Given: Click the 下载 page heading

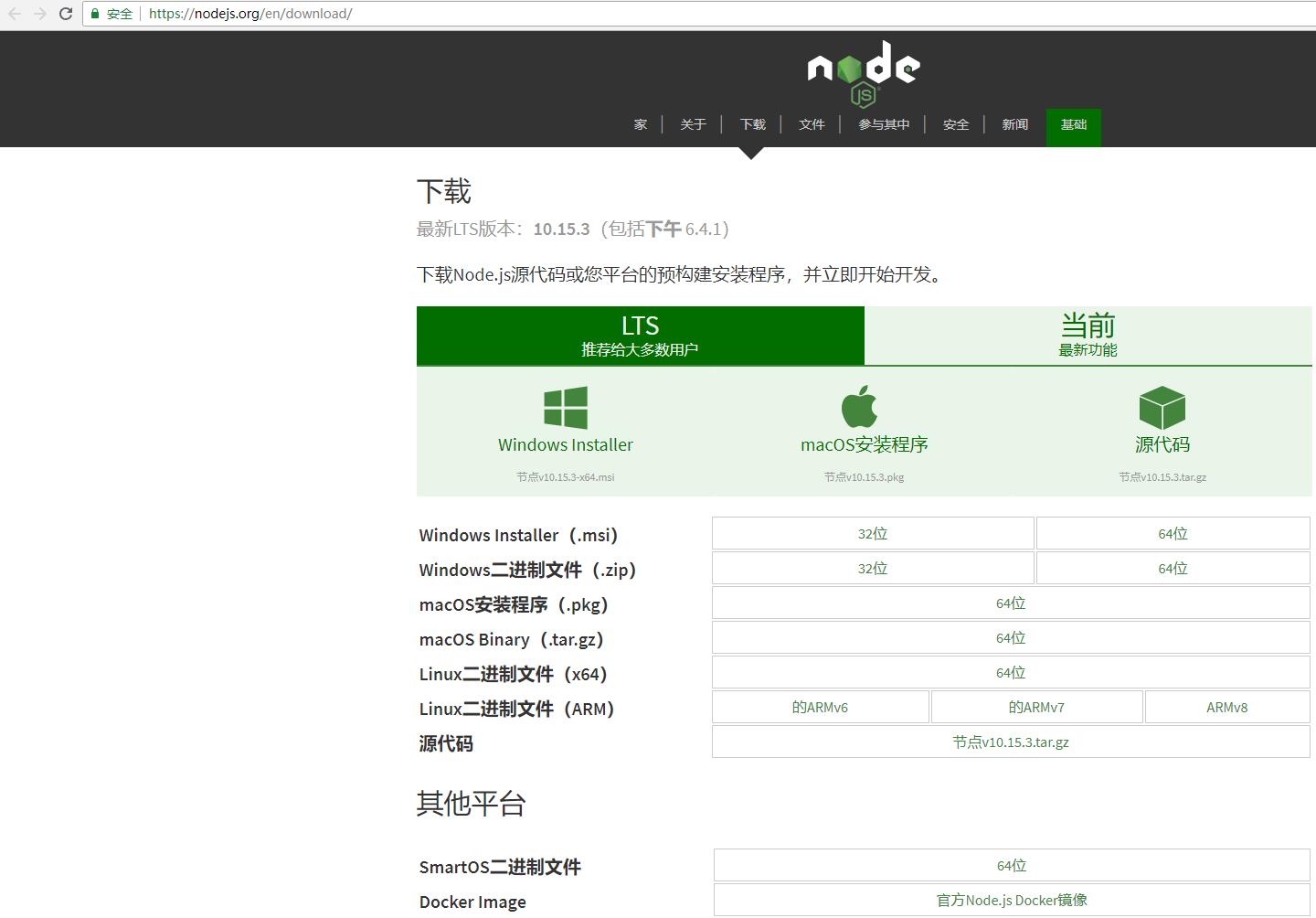Looking at the screenshot, I should coord(444,192).
